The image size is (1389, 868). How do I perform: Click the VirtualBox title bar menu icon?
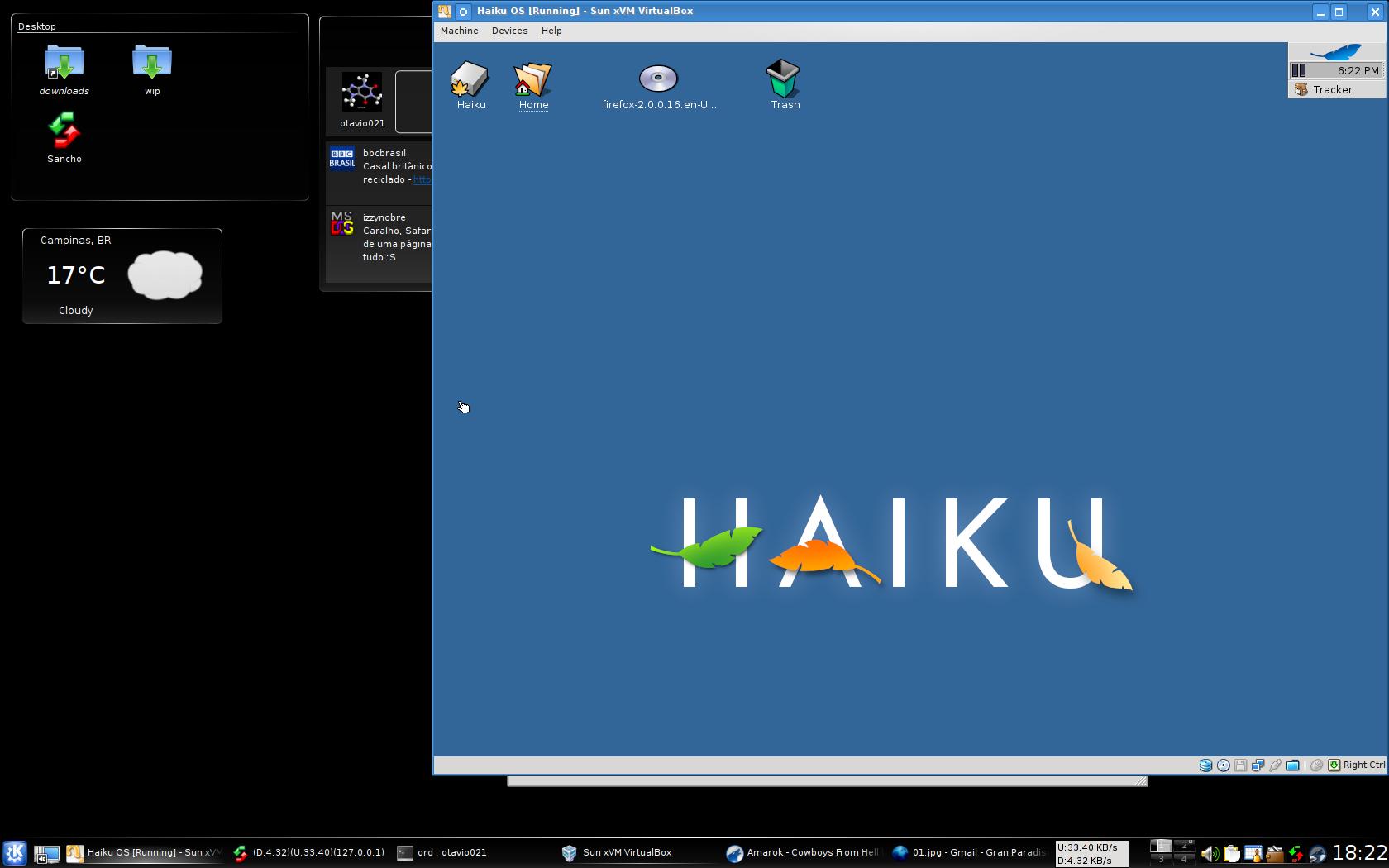tap(444, 12)
